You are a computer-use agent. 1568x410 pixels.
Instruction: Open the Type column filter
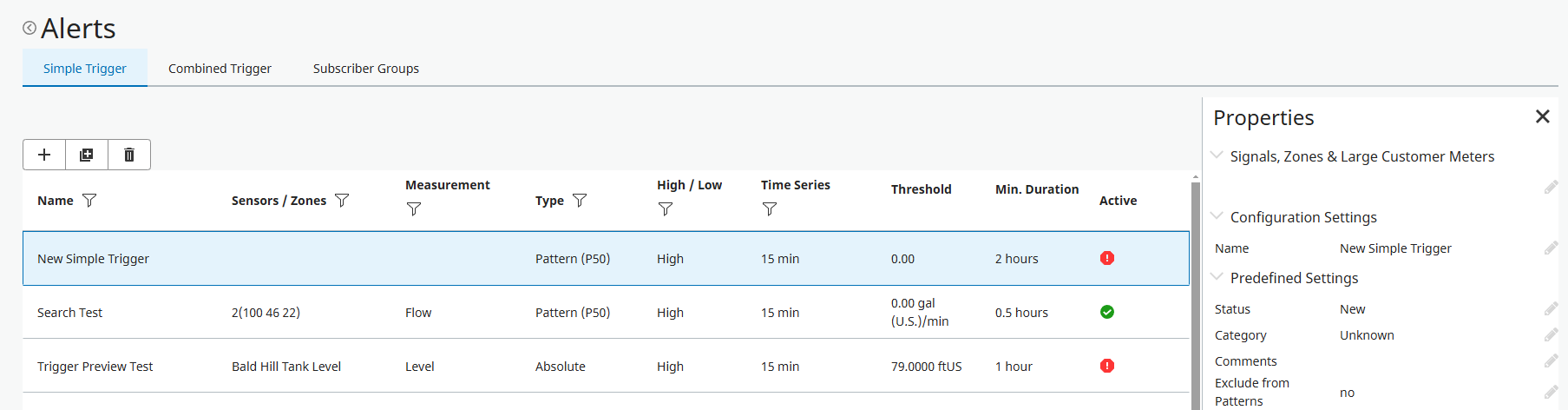coord(580,201)
